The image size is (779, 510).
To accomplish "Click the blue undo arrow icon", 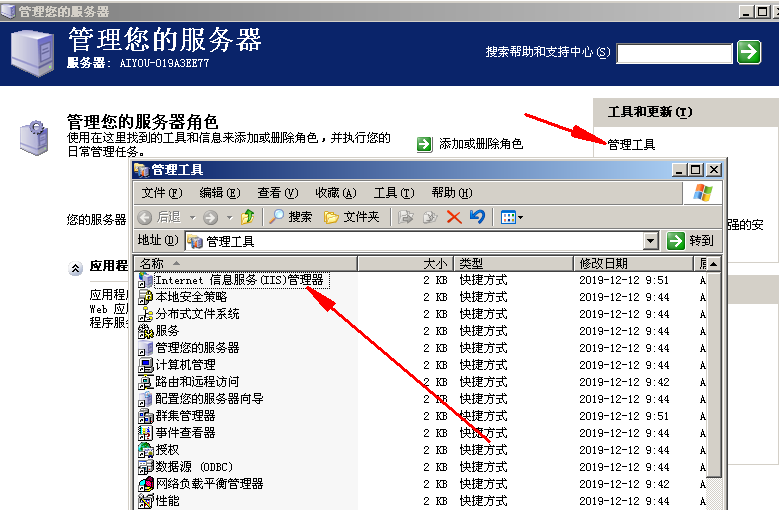I will 477,217.
